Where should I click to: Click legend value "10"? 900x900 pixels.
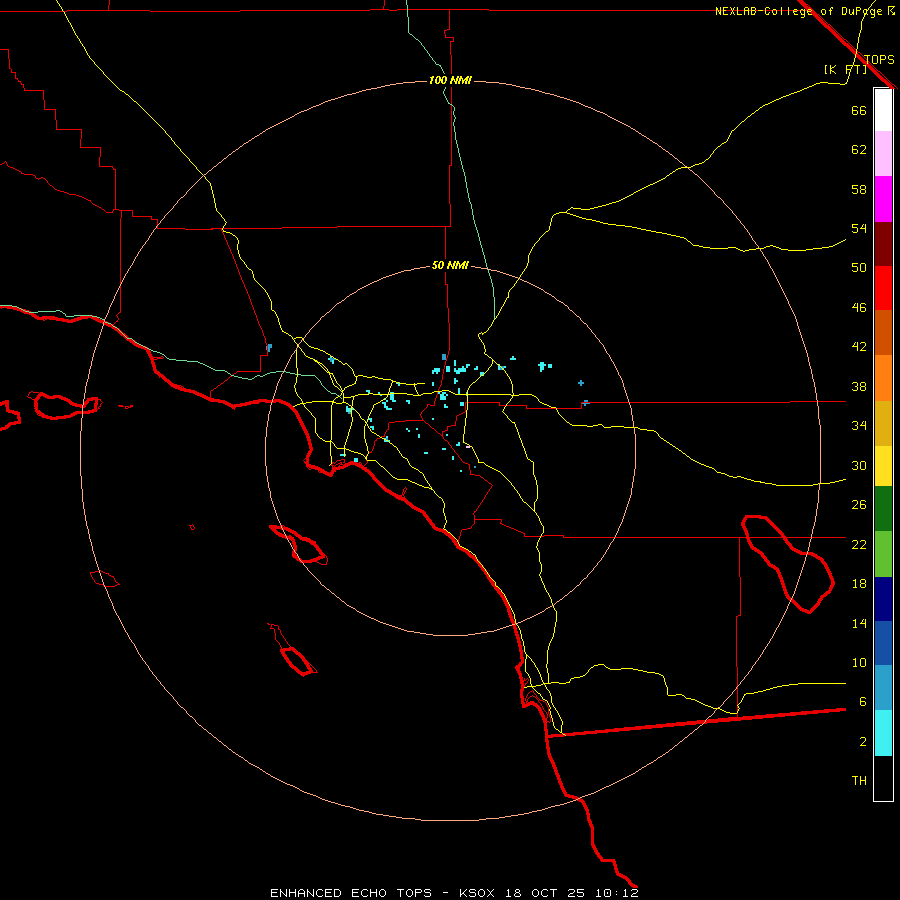click(x=859, y=662)
